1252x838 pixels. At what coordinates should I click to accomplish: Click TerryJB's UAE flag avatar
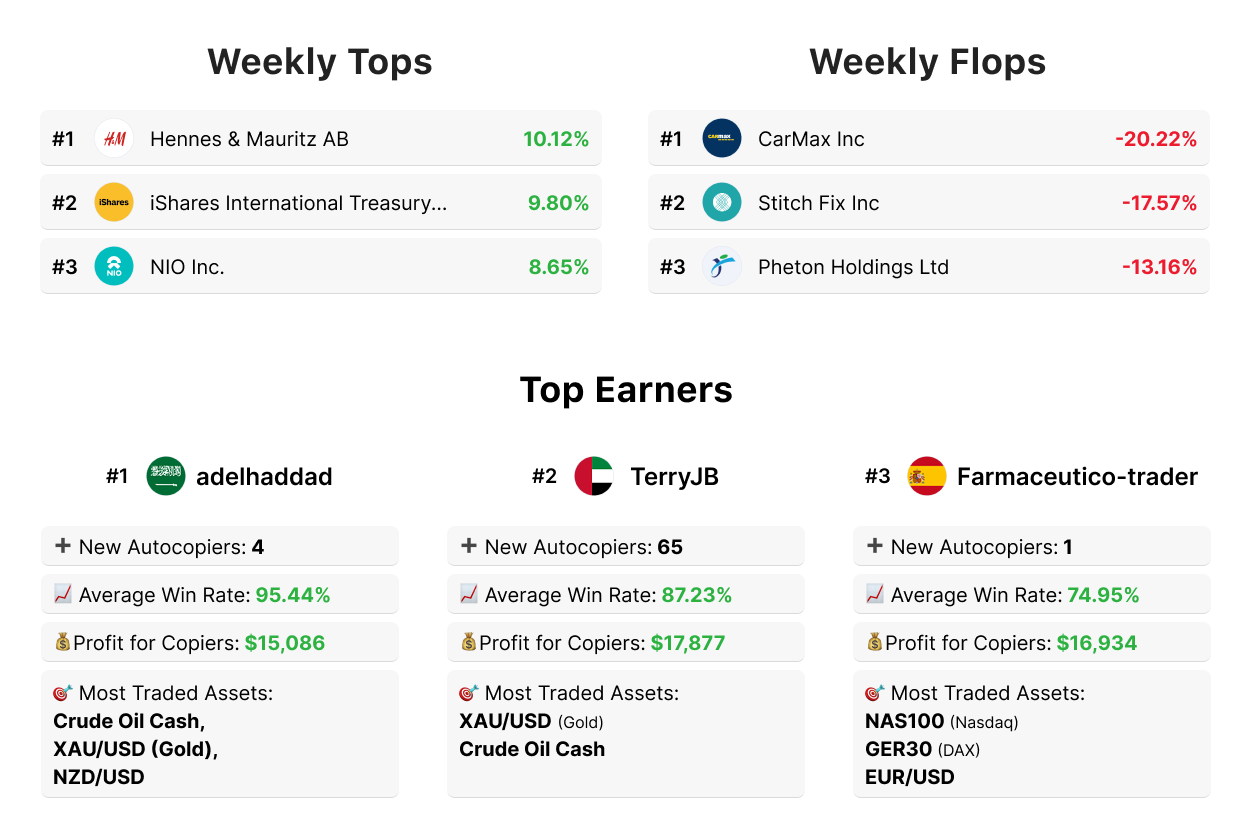point(594,476)
